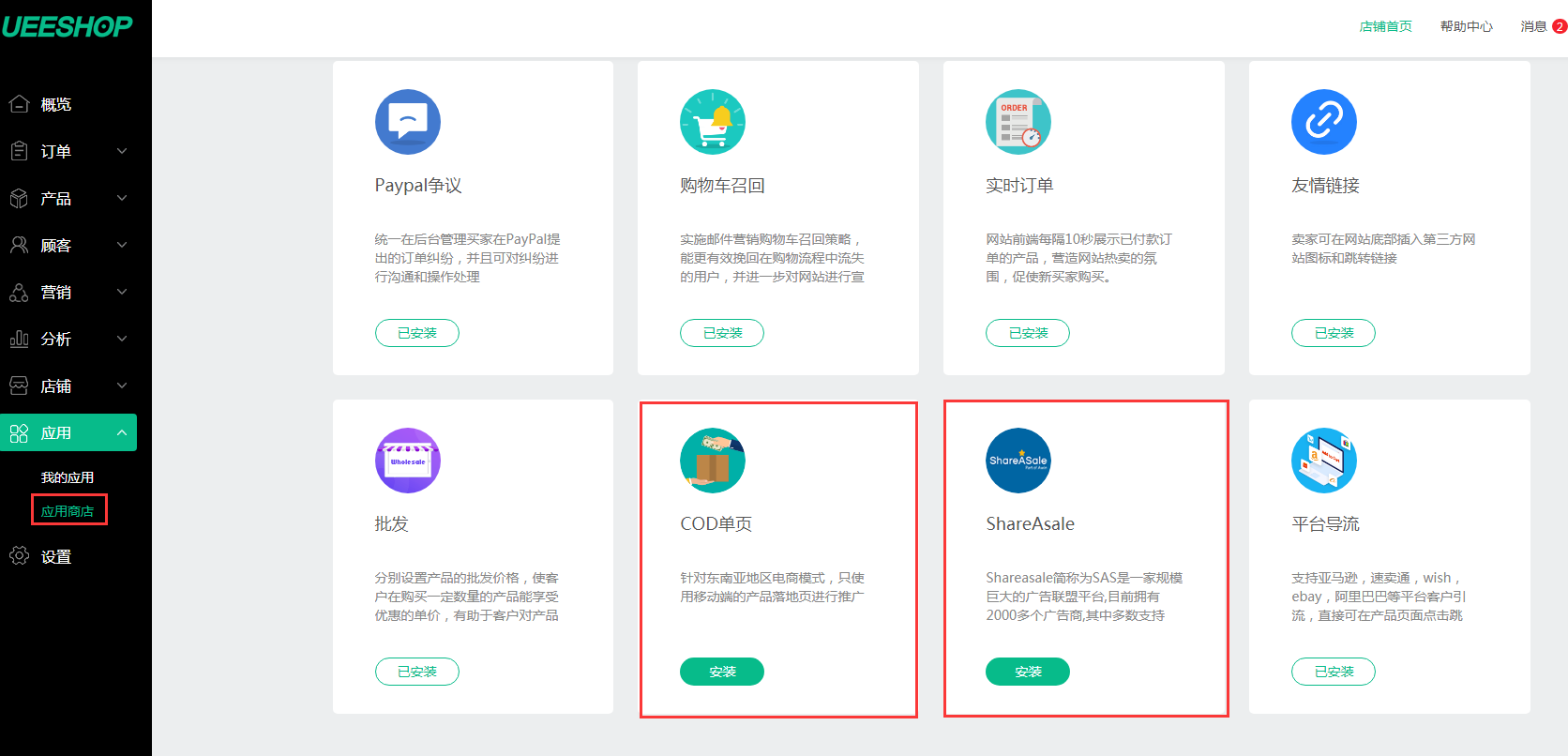Click the COD单页 package icon
The image size is (1568, 756).
713,461
